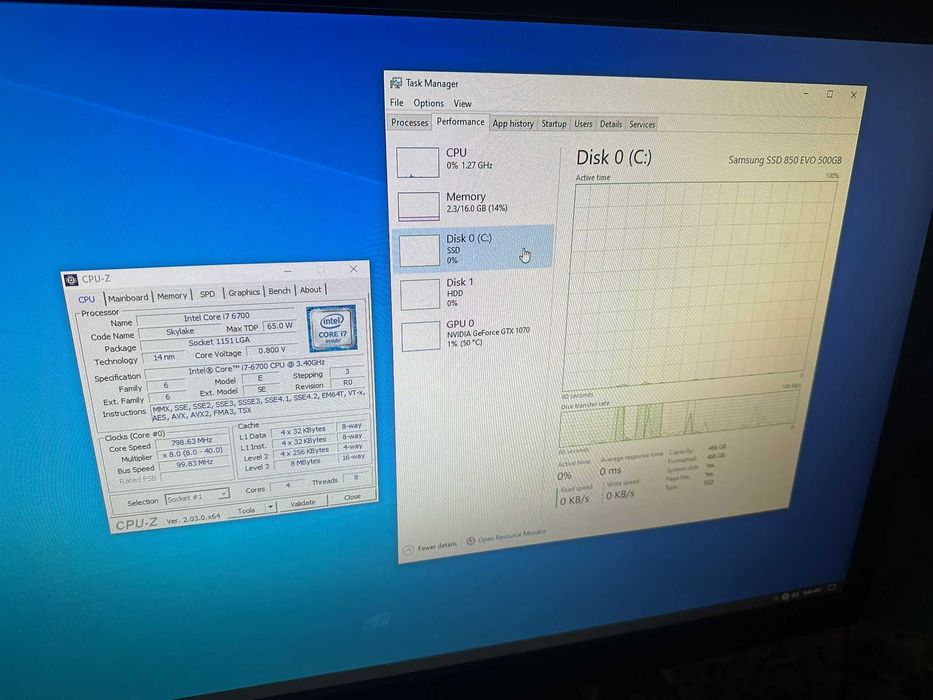The width and height of the screenshot is (933, 700).
Task: Select the Disk 0 (C:) SSD entry
Action: tap(473, 249)
